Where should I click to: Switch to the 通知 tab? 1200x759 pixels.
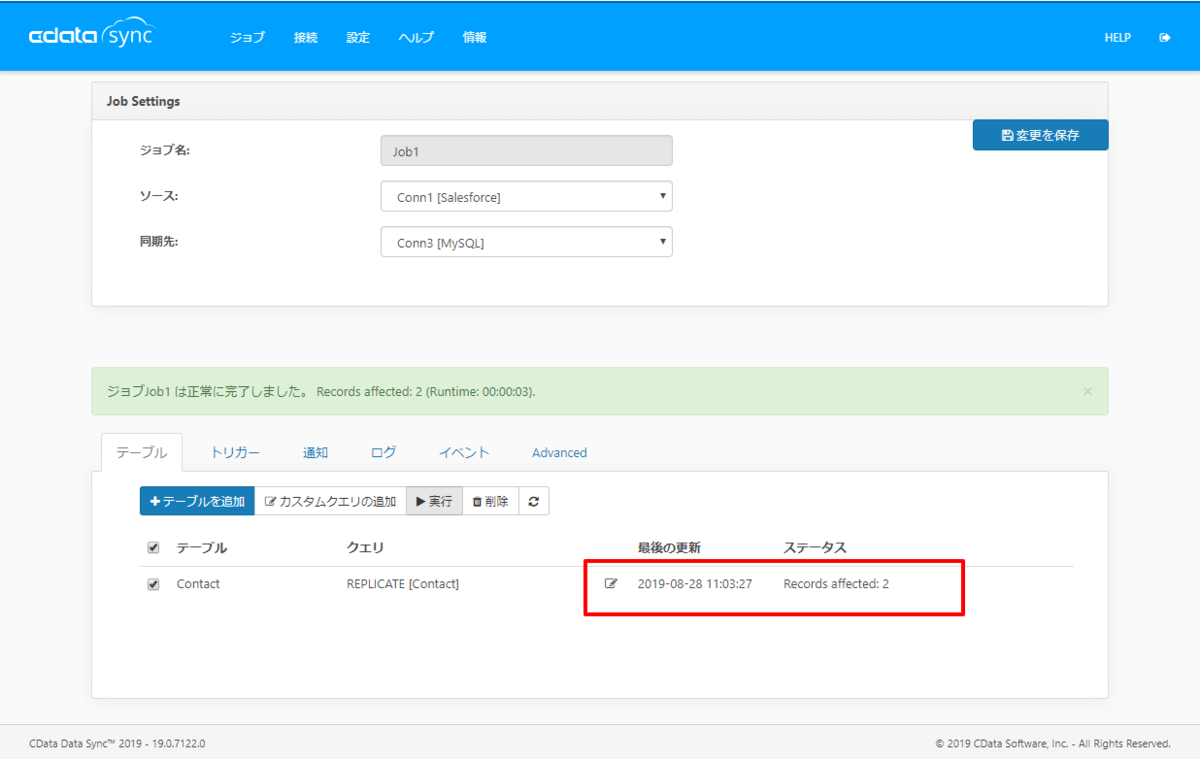[315, 453]
